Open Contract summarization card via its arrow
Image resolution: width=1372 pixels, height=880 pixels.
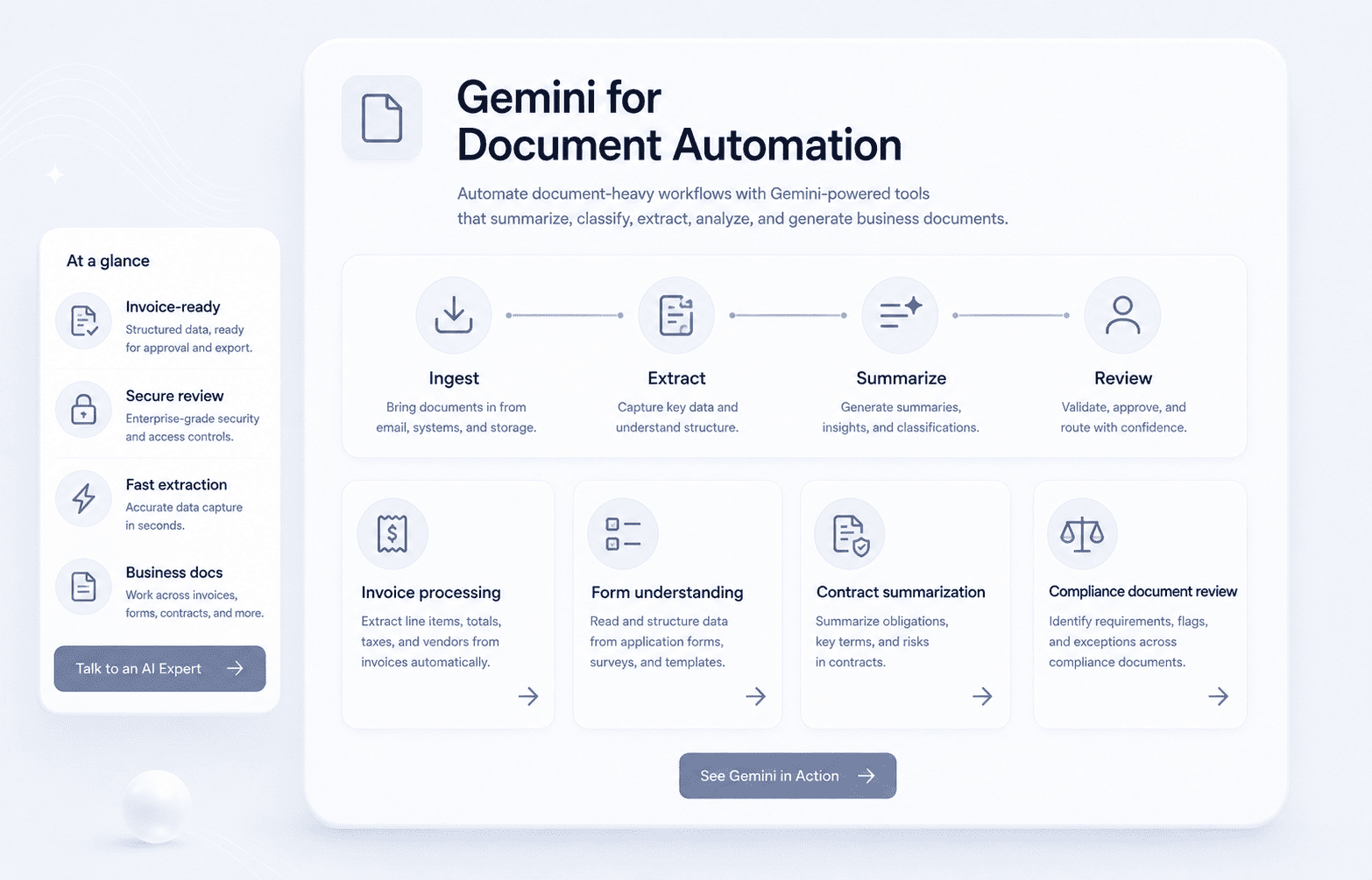click(983, 696)
